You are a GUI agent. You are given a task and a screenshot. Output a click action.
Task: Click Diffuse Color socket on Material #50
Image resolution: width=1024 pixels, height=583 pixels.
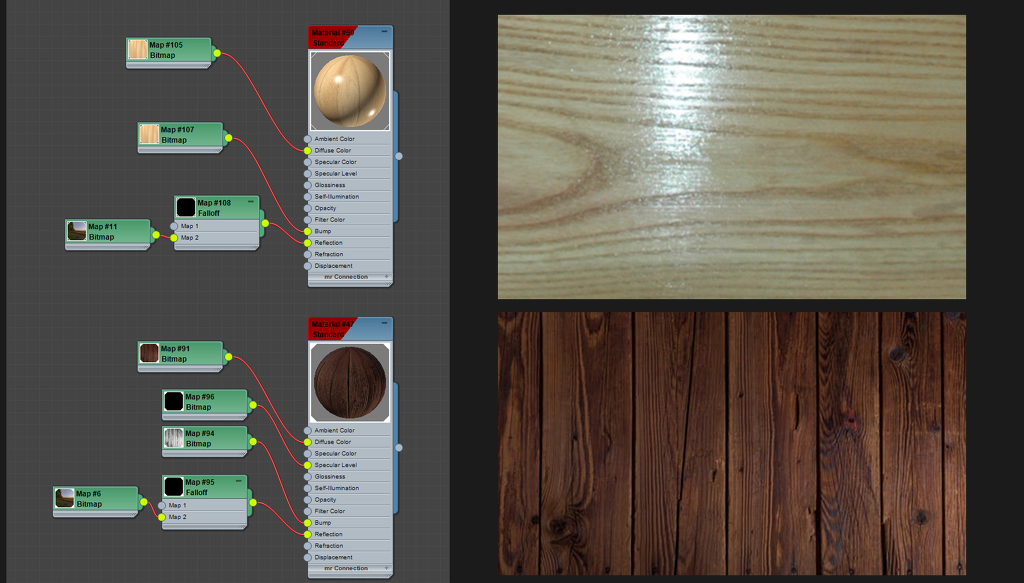tap(308, 151)
